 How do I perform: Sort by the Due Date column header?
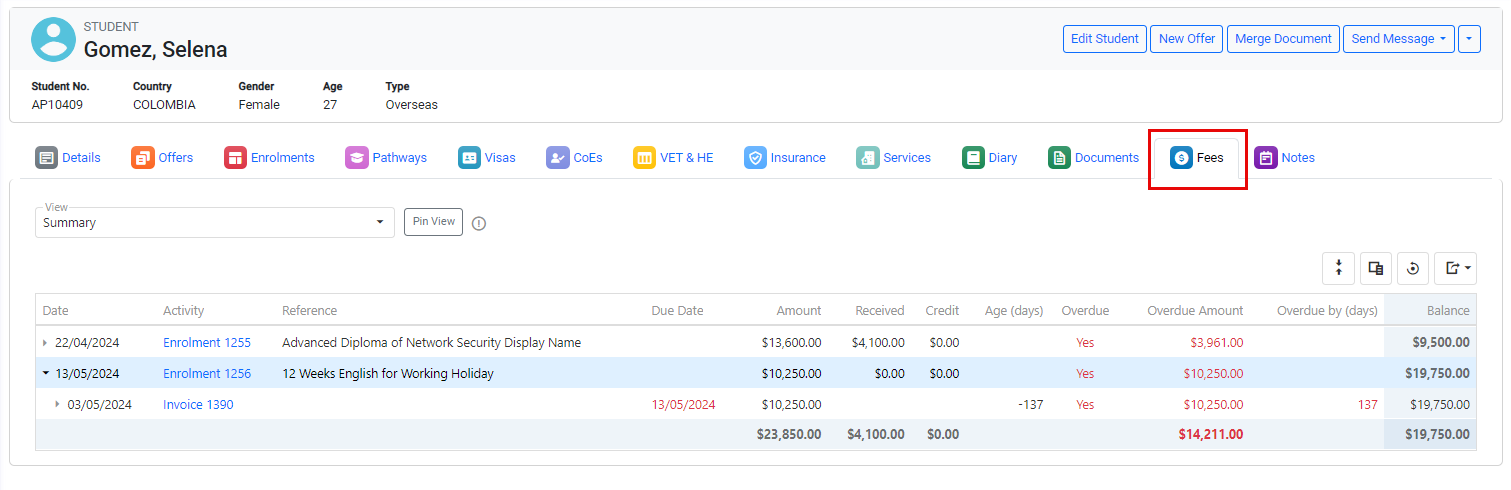[677, 311]
